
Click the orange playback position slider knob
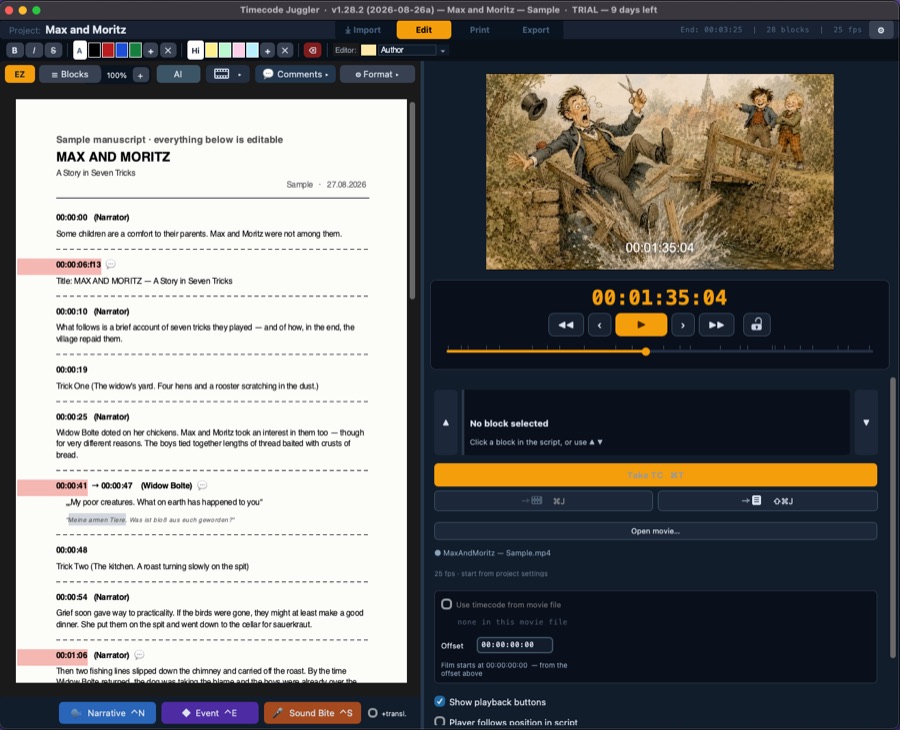point(646,351)
